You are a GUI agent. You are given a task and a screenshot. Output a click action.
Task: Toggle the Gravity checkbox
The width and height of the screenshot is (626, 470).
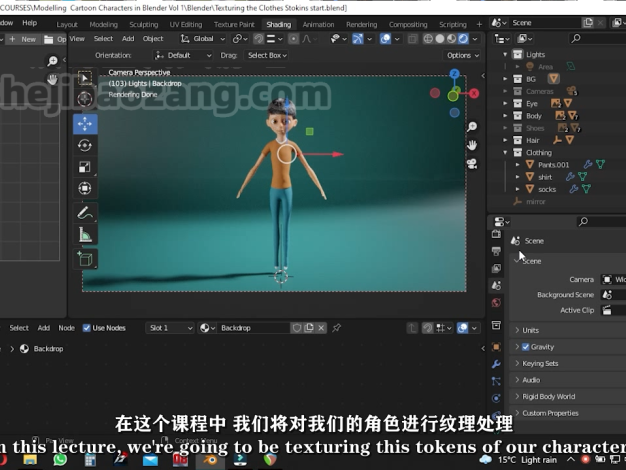pos(526,347)
